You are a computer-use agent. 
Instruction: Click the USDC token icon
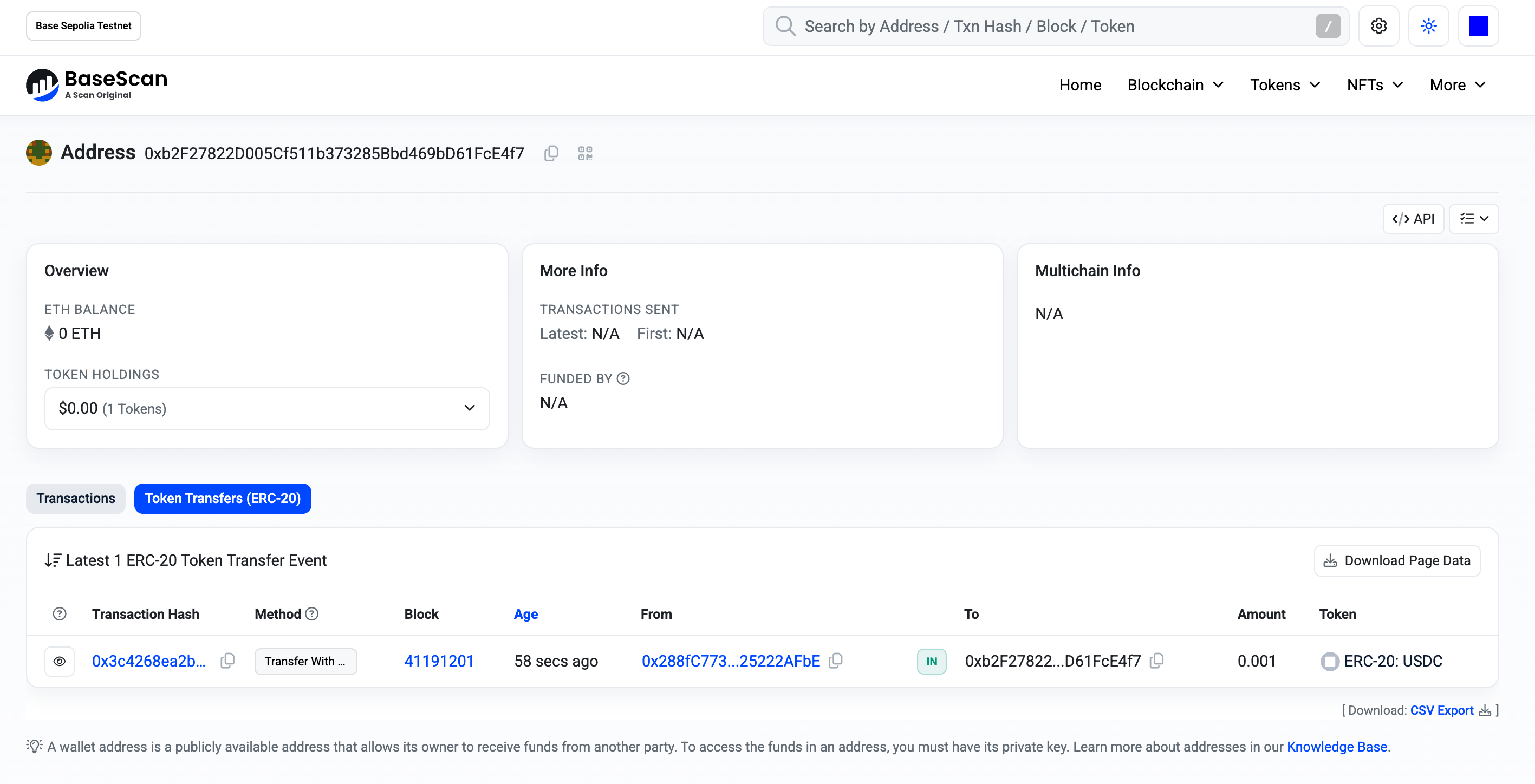[1329, 661]
